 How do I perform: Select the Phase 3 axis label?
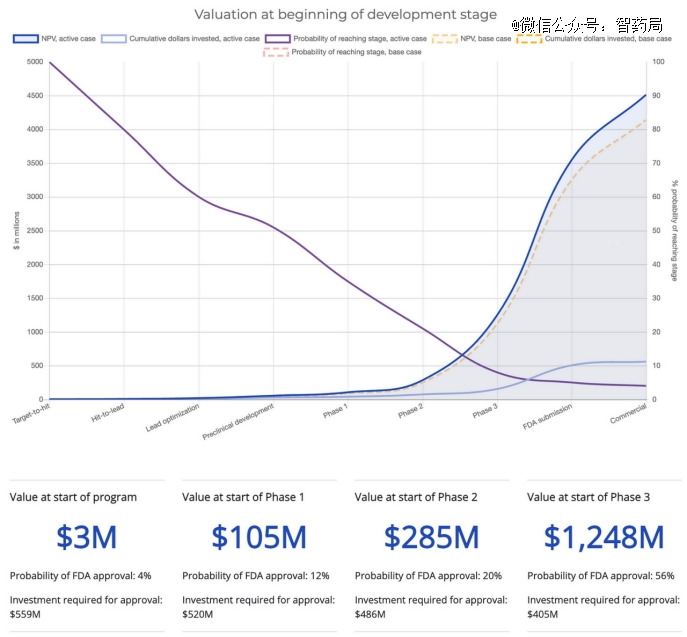tap(485, 411)
